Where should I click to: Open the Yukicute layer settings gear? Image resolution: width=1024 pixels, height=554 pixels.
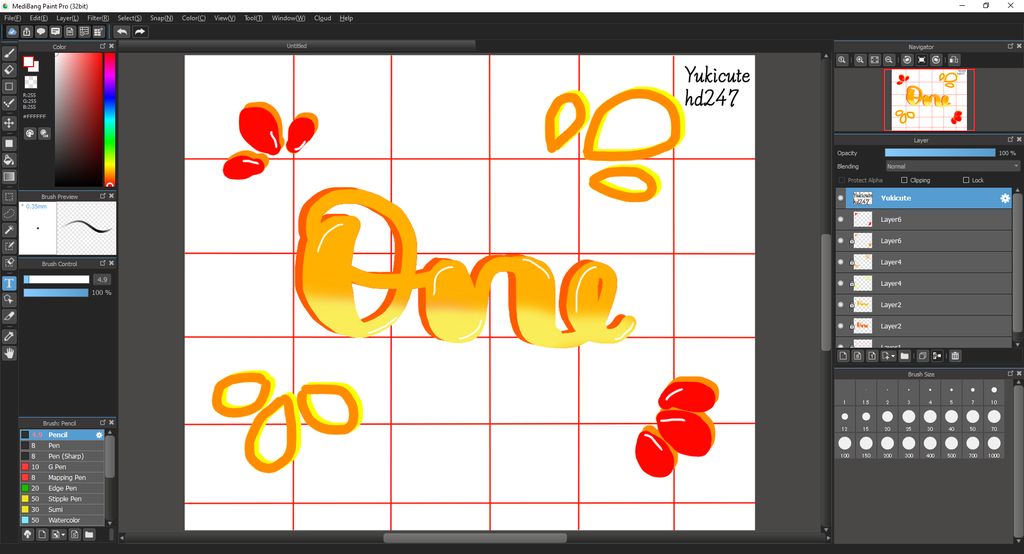pyautogui.click(x=1004, y=198)
